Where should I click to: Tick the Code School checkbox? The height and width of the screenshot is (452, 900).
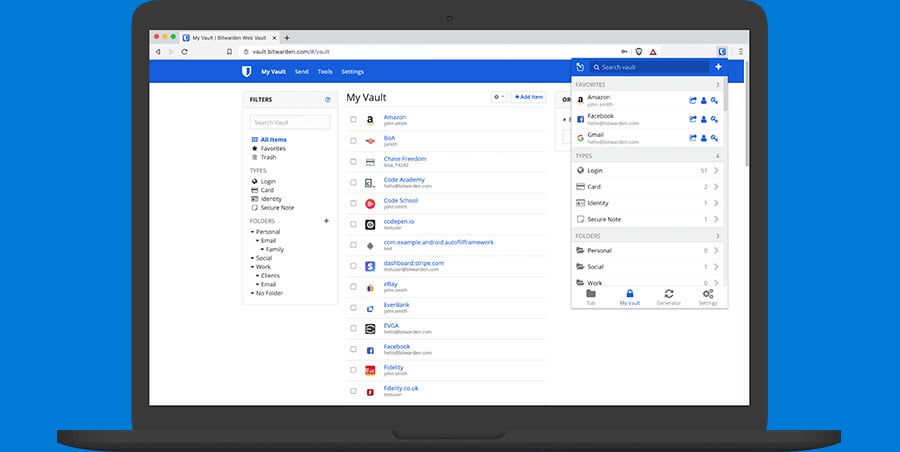353,203
